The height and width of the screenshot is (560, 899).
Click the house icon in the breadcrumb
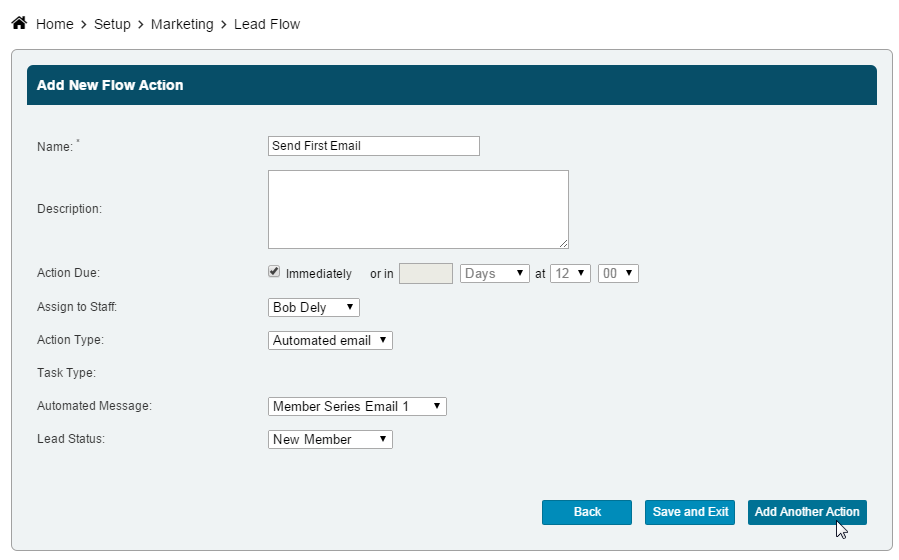click(x=19, y=23)
